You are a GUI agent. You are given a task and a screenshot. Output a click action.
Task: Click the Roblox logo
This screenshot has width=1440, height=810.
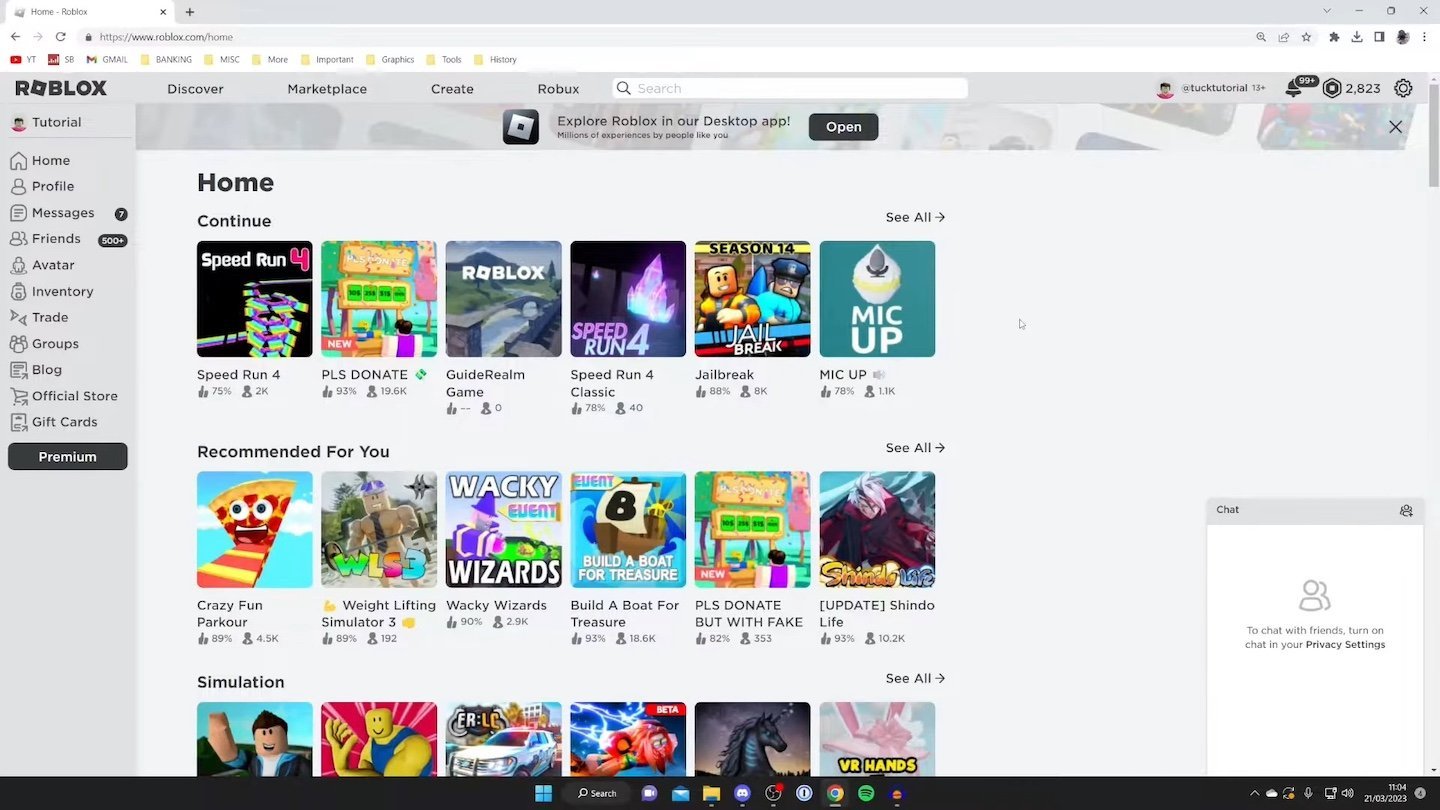(x=61, y=88)
